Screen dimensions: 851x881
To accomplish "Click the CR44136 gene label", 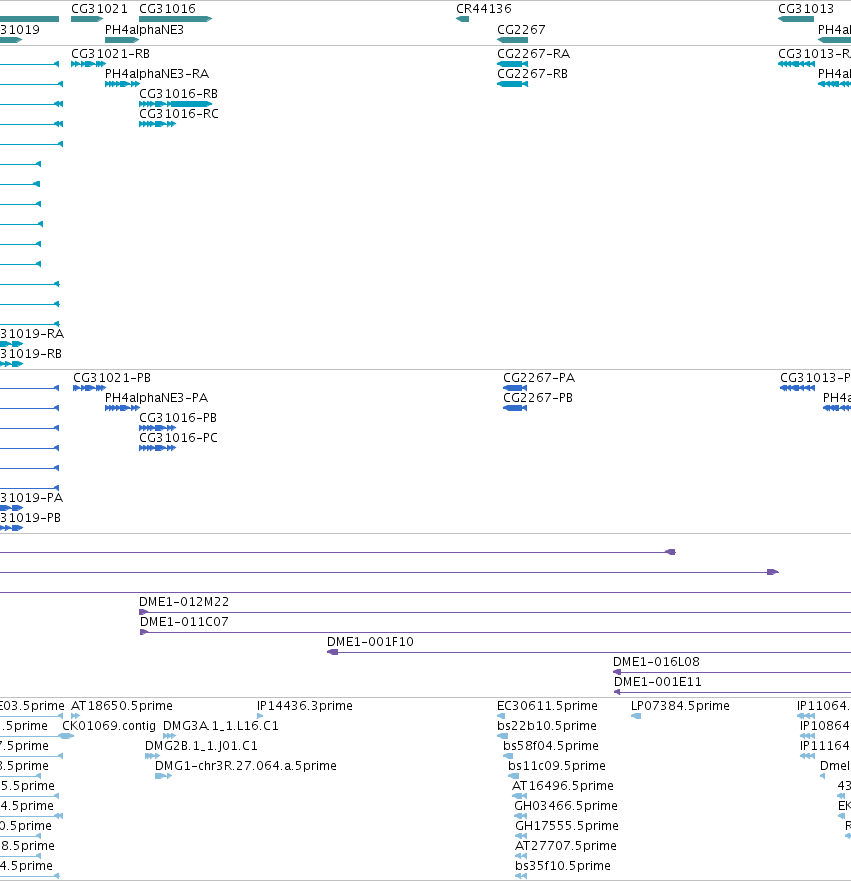I will coord(484,9).
